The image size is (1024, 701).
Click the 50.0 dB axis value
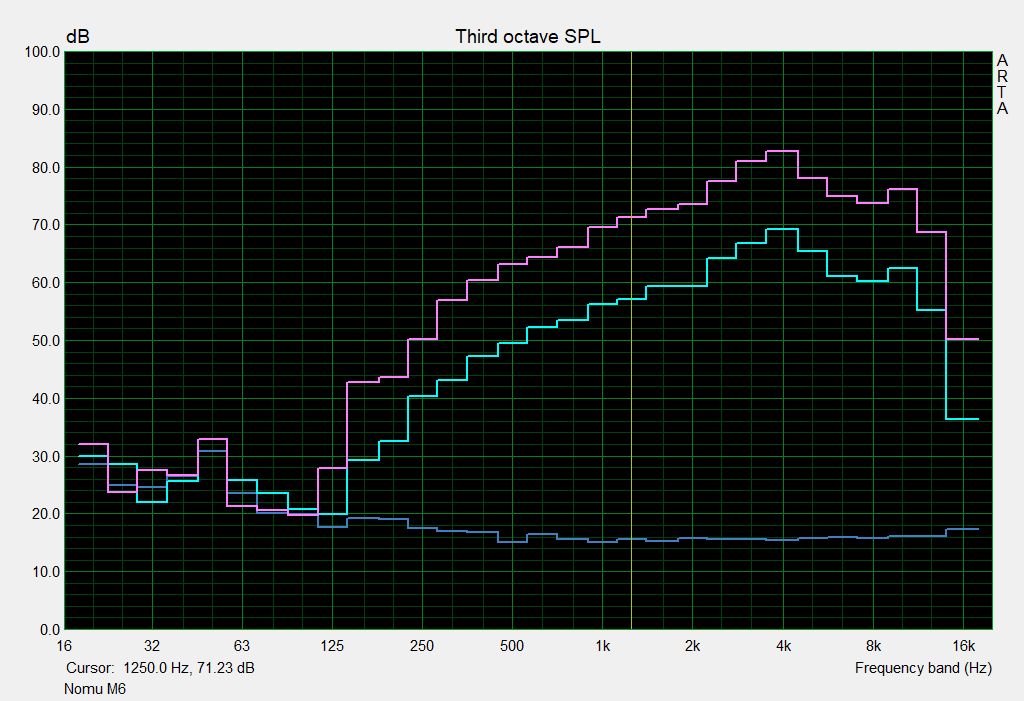coord(46,341)
